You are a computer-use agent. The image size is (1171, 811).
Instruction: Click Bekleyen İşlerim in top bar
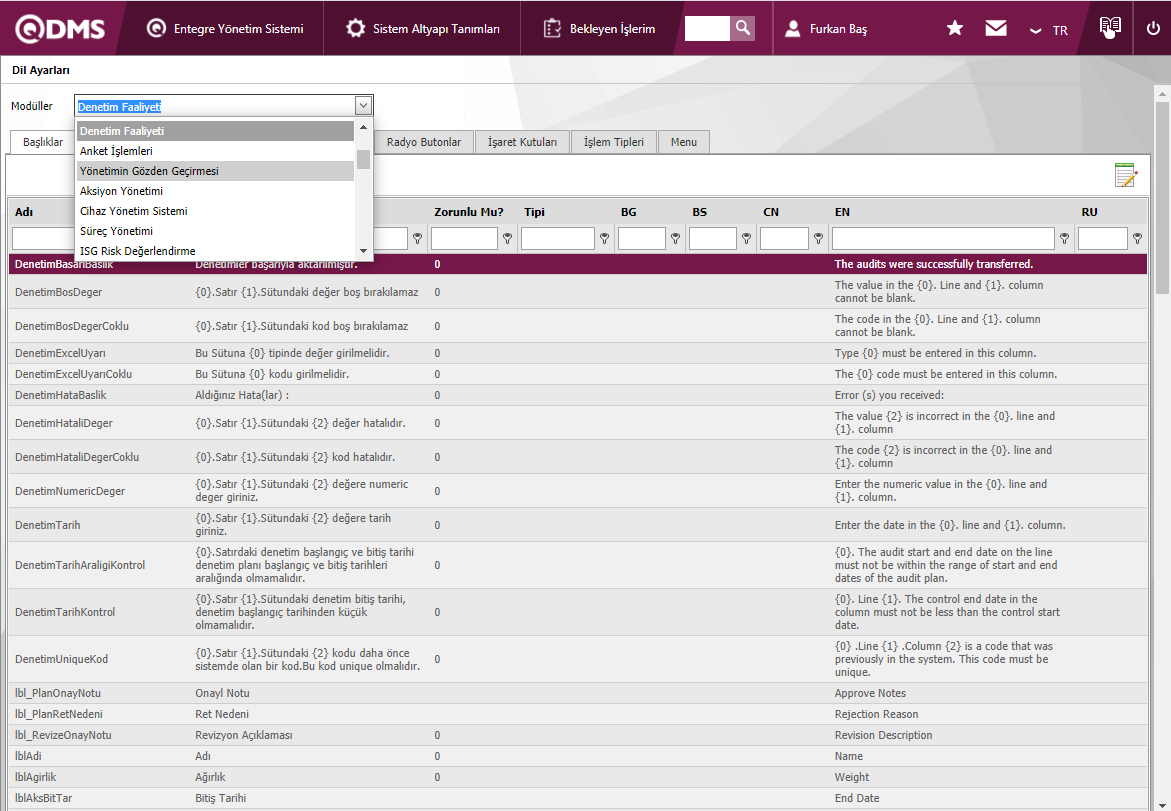[599, 29]
